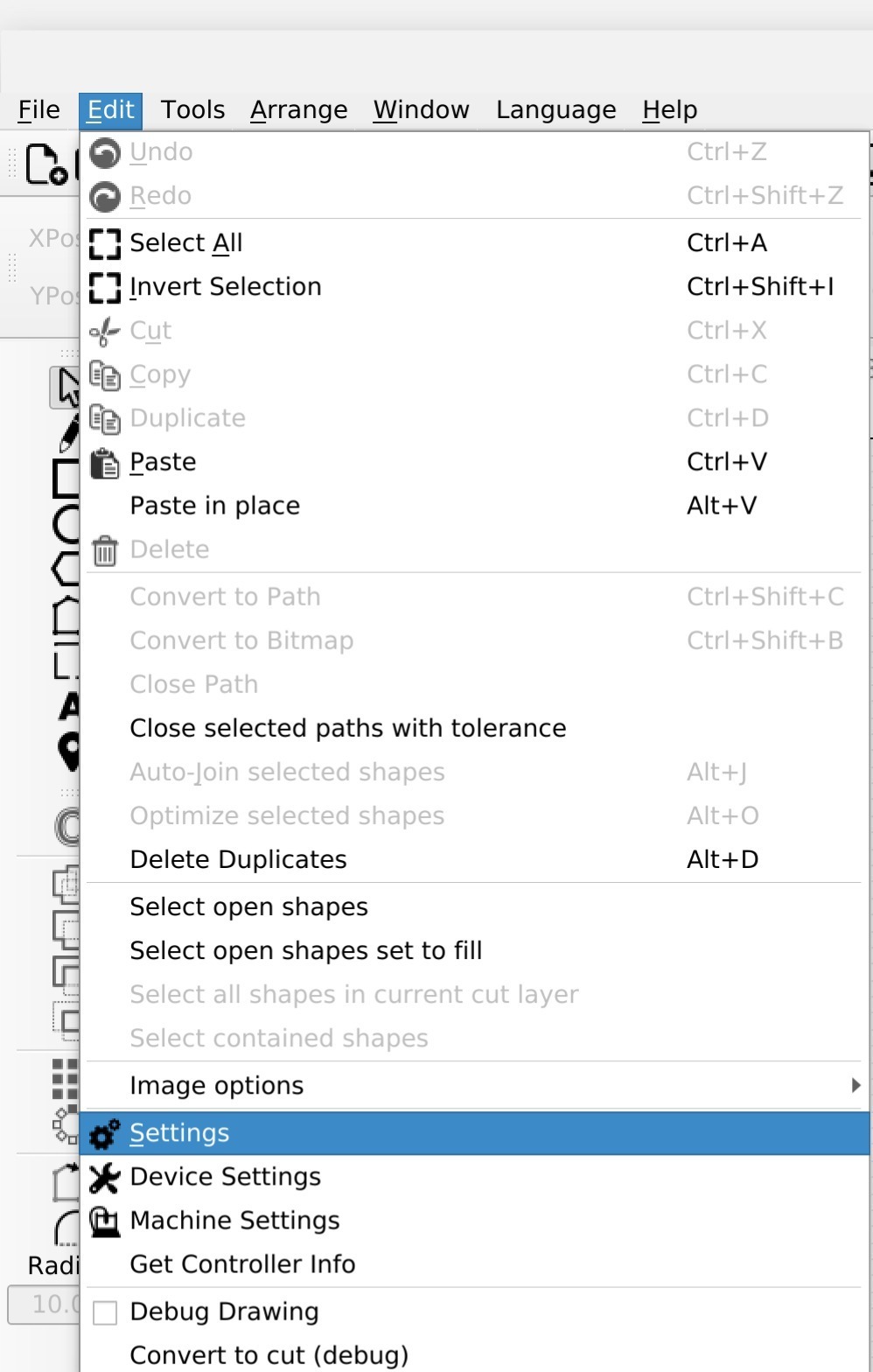Select the arrow pointer tool

[x=66, y=388]
